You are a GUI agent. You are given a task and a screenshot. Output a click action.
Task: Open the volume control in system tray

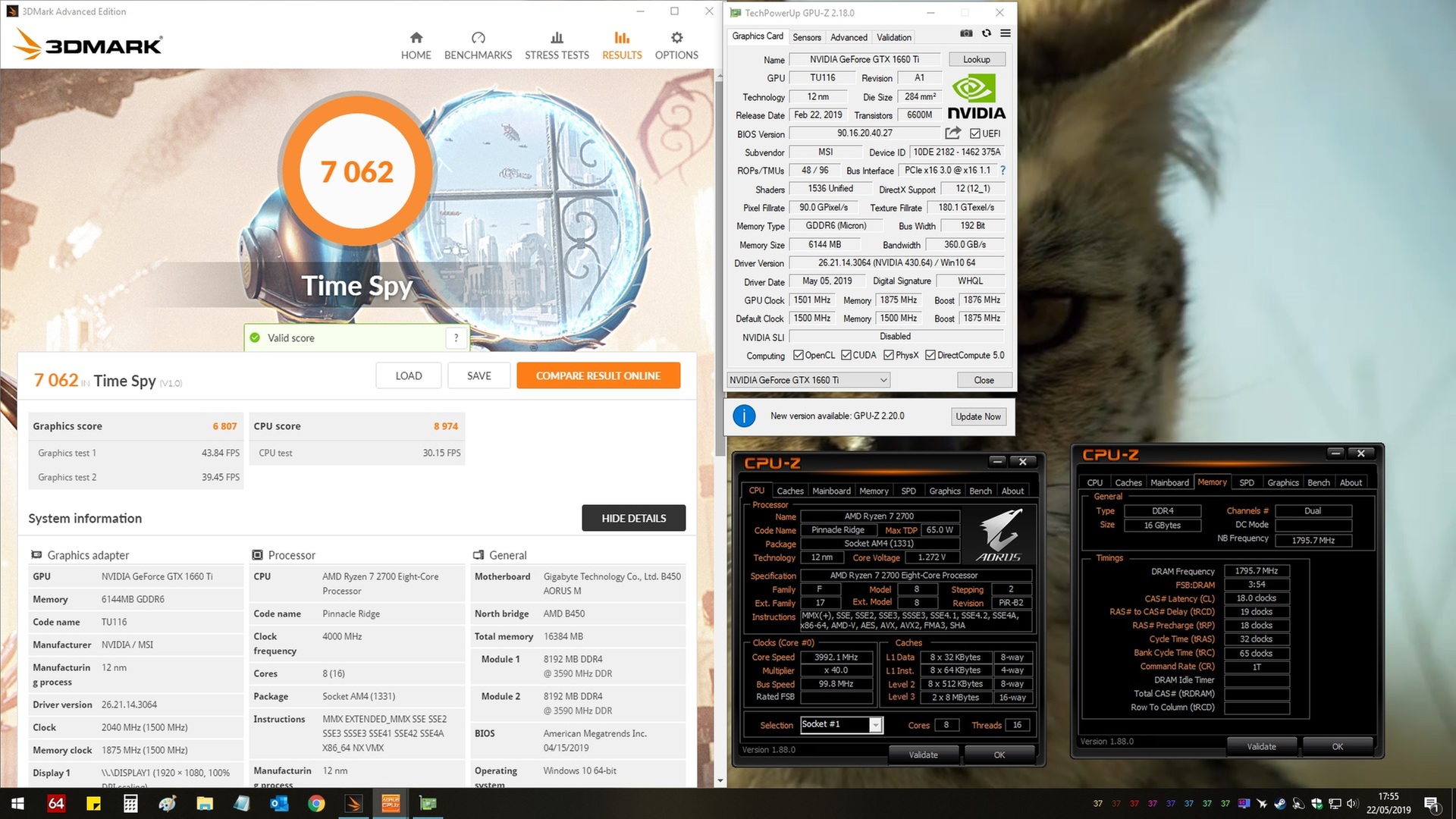[x=1352, y=804]
